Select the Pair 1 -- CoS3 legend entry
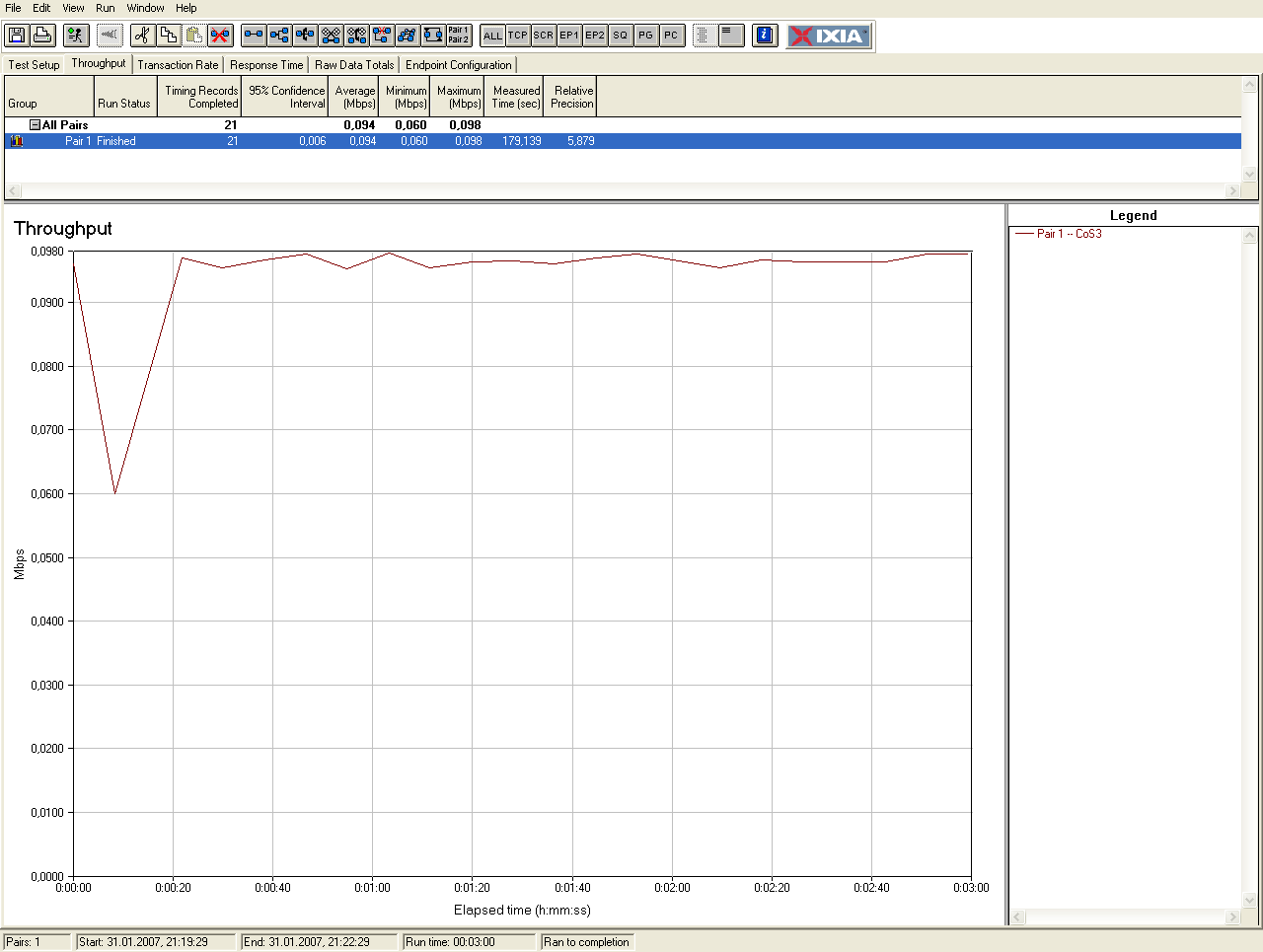 pyautogui.click(x=1059, y=234)
